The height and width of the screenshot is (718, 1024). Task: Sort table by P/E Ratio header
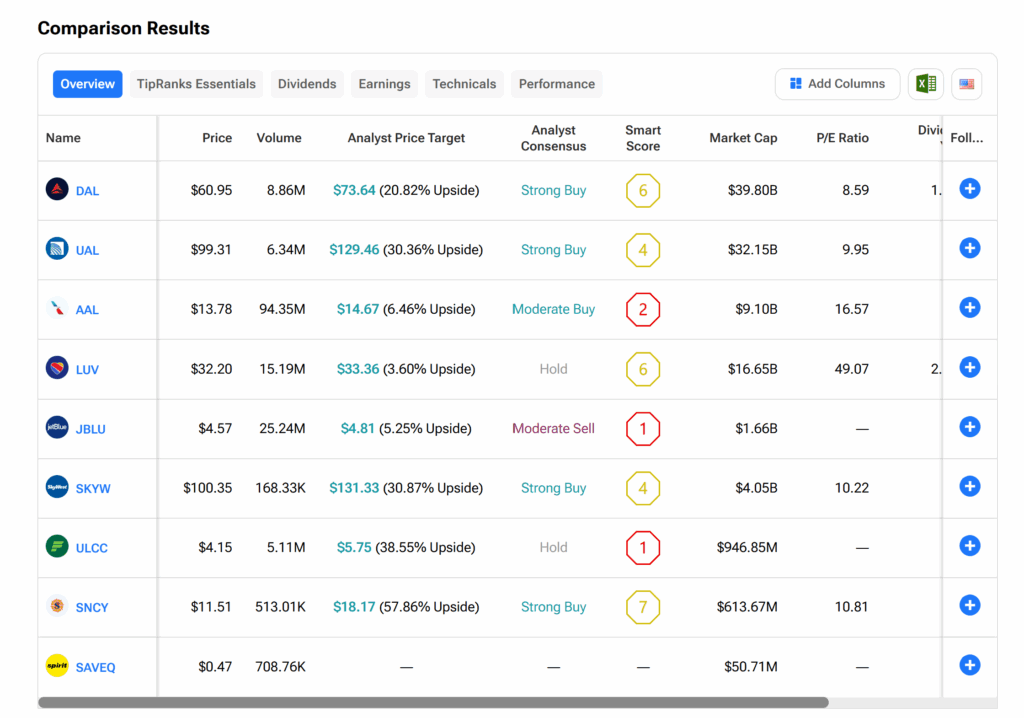click(x=842, y=138)
